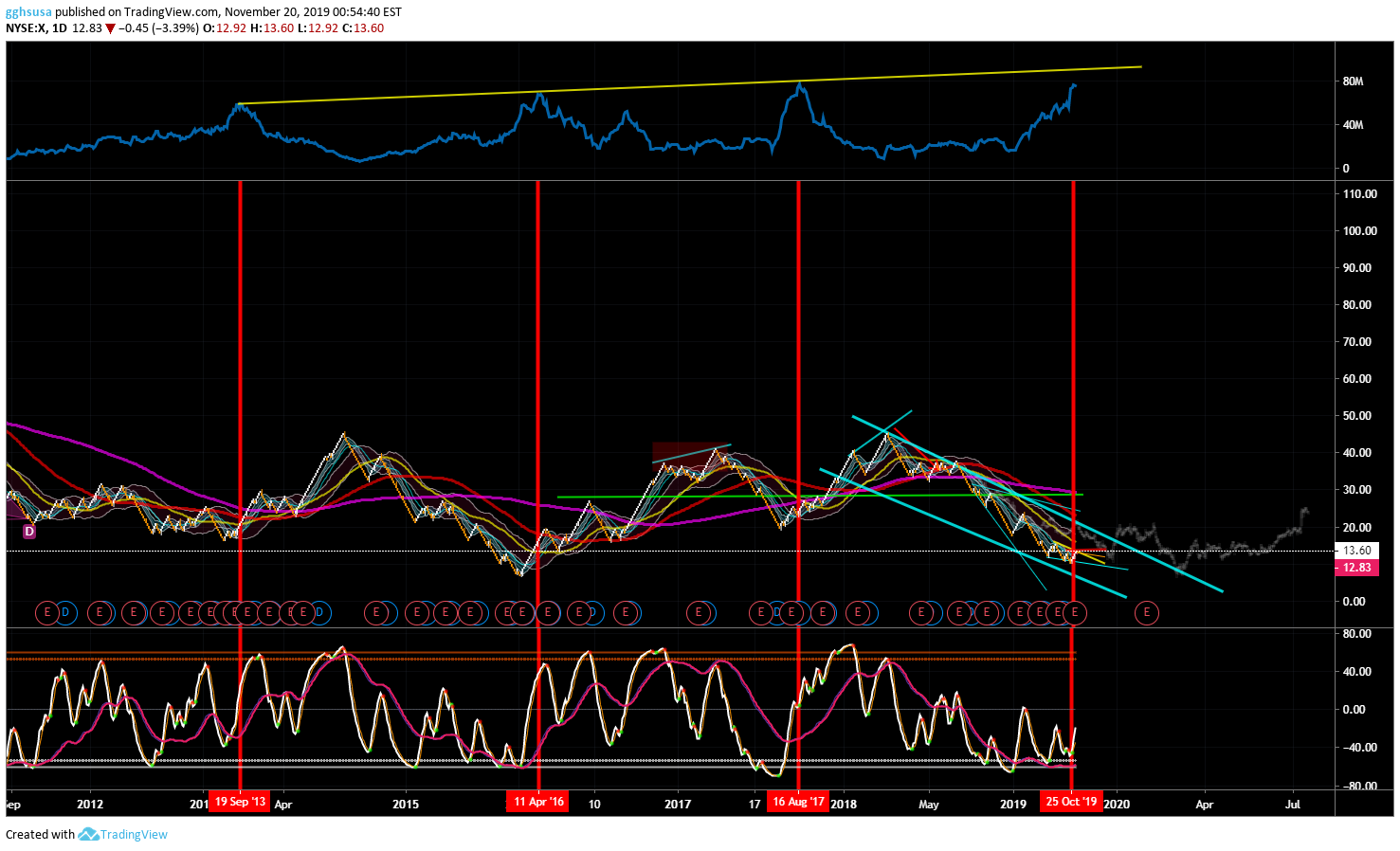Click the 2015 label on the time axis

[x=406, y=805]
